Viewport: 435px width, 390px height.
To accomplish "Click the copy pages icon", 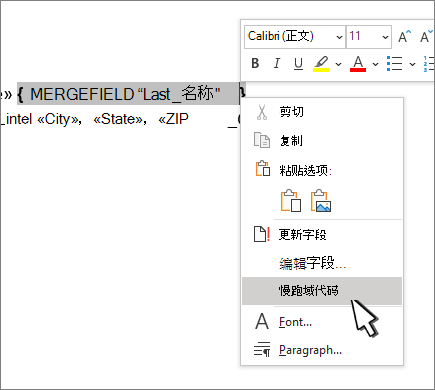I will point(262,140).
